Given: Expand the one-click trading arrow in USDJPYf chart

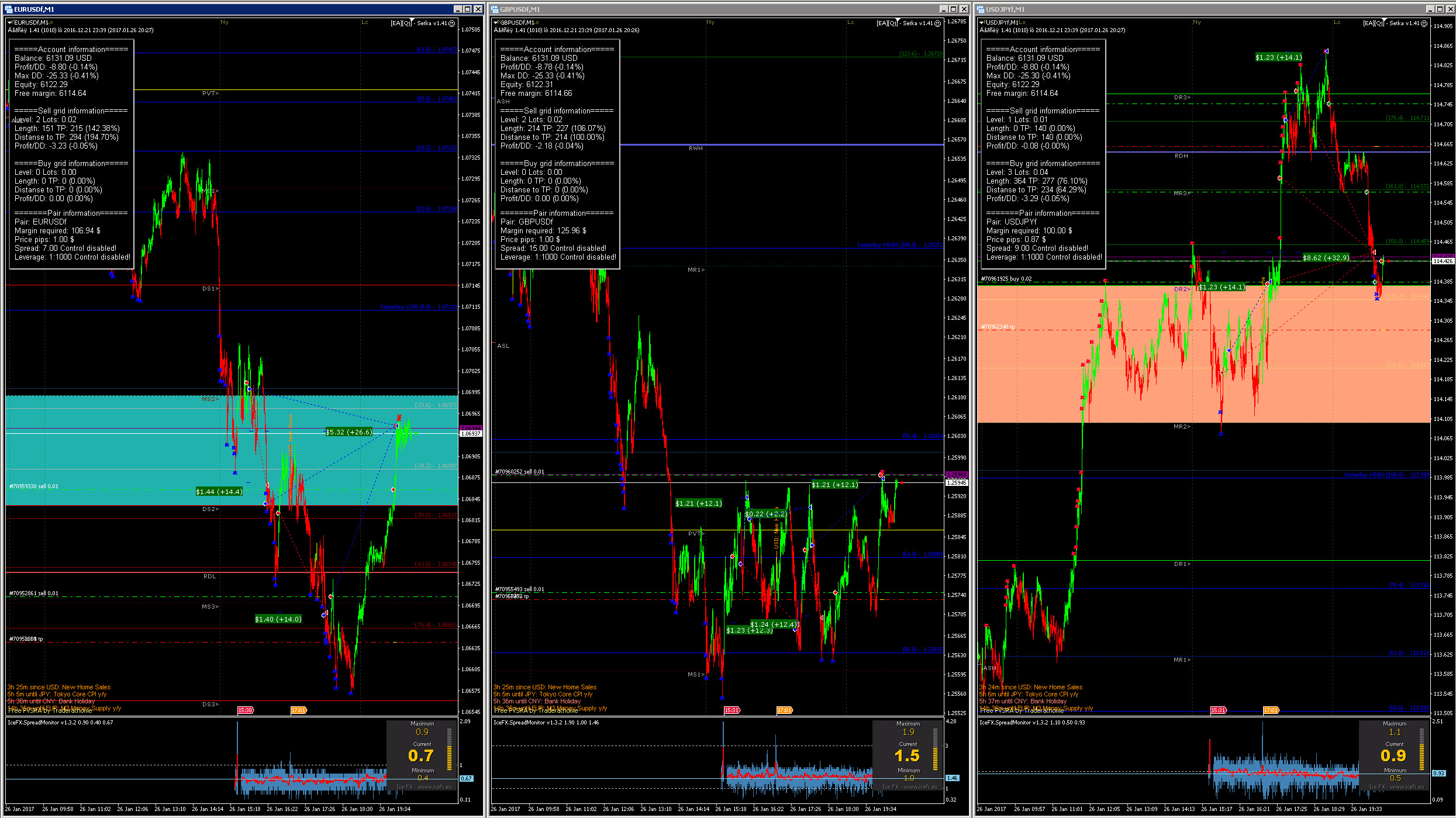Looking at the screenshot, I should tap(982, 22).
